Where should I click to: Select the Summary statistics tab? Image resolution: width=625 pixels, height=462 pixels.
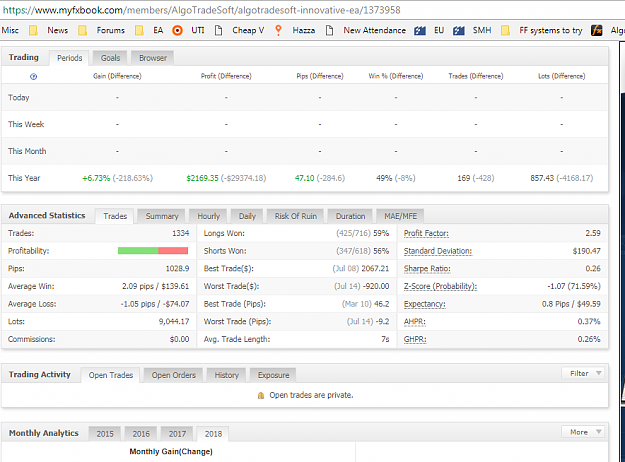(161, 216)
